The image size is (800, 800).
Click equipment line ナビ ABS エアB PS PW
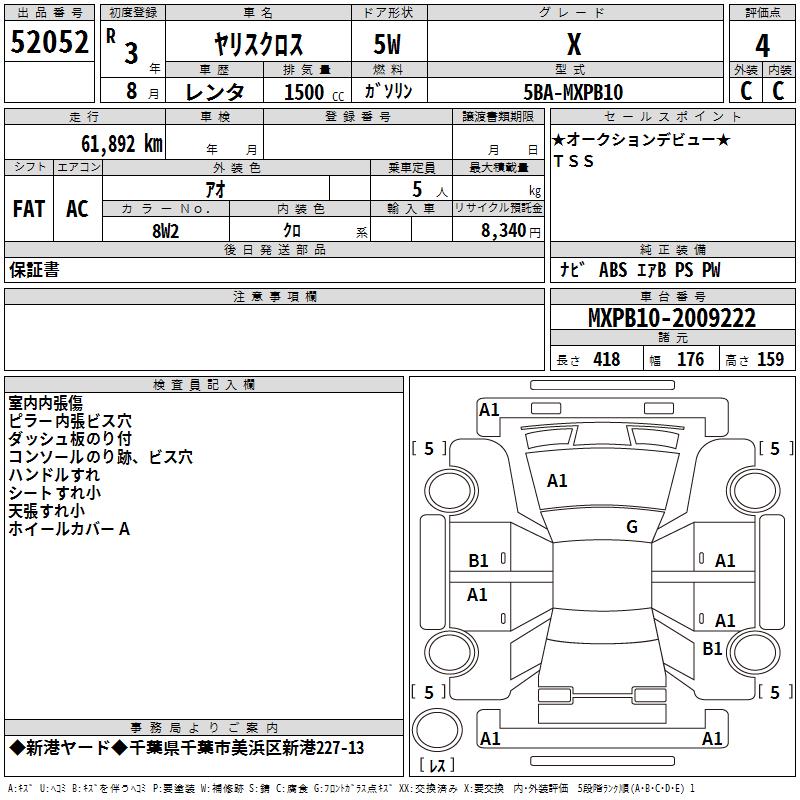640,270
